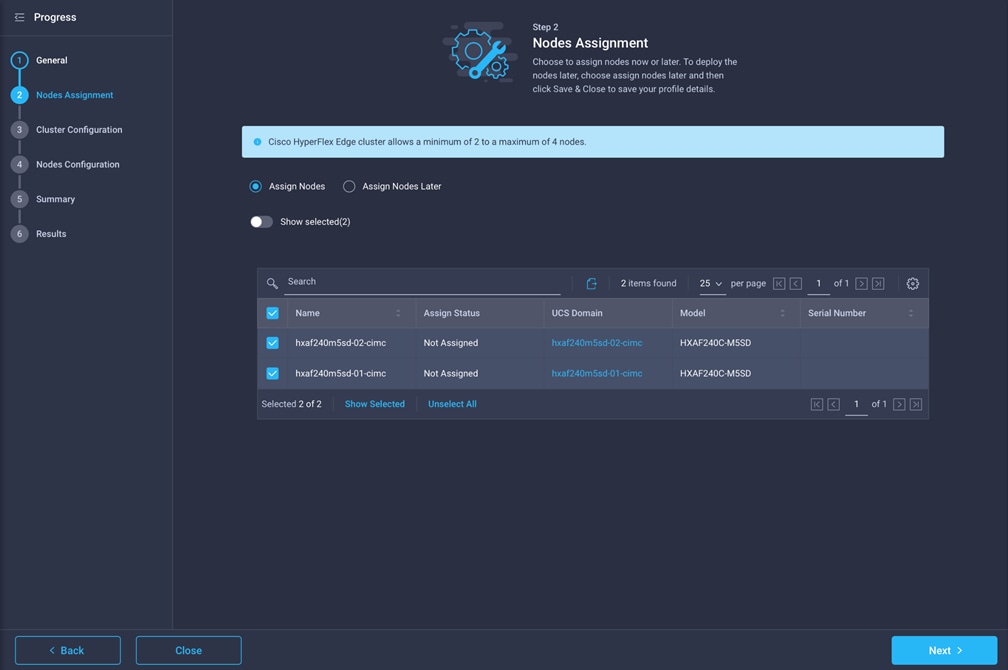Click the search magnifier icon

tap(272, 283)
